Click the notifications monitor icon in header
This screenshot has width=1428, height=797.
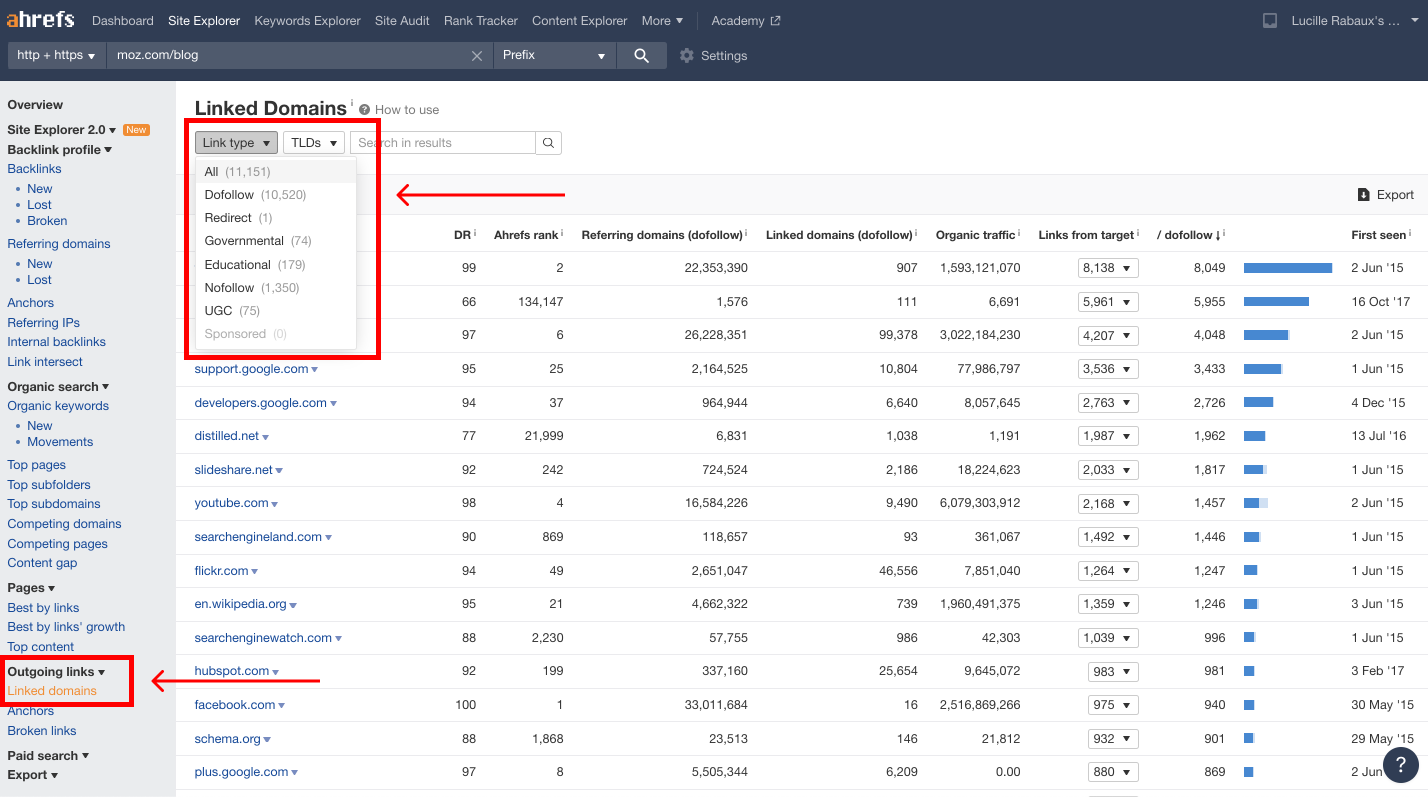(1270, 21)
